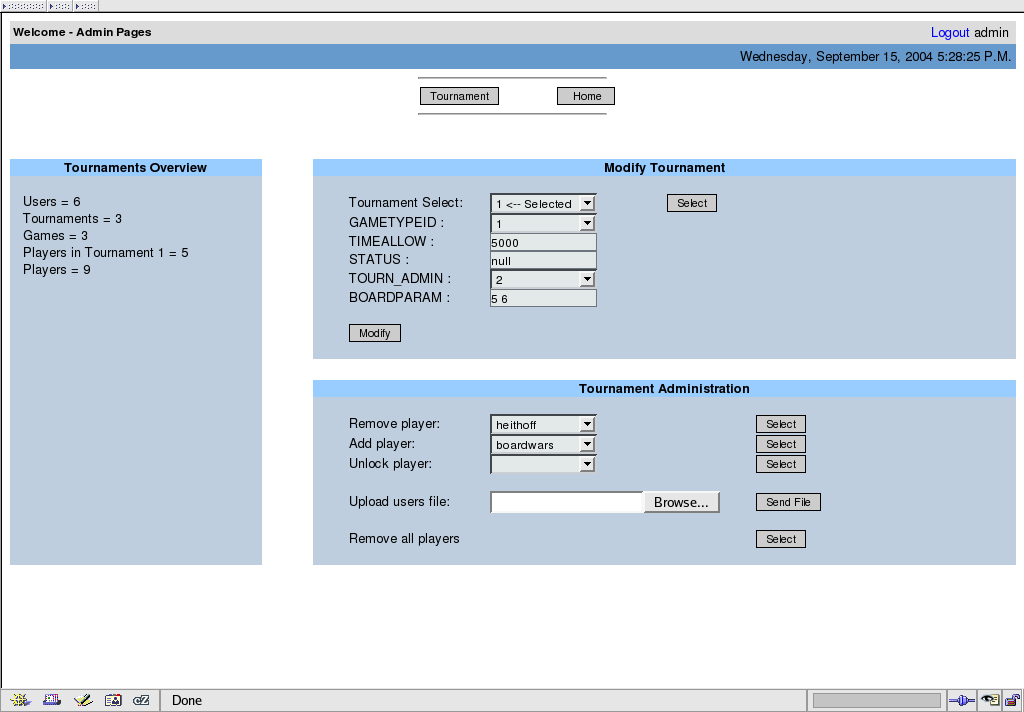Screen dimensions: 1024x712
Task: Open the Tournament Select dropdown
Action: (x=543, y=204)
